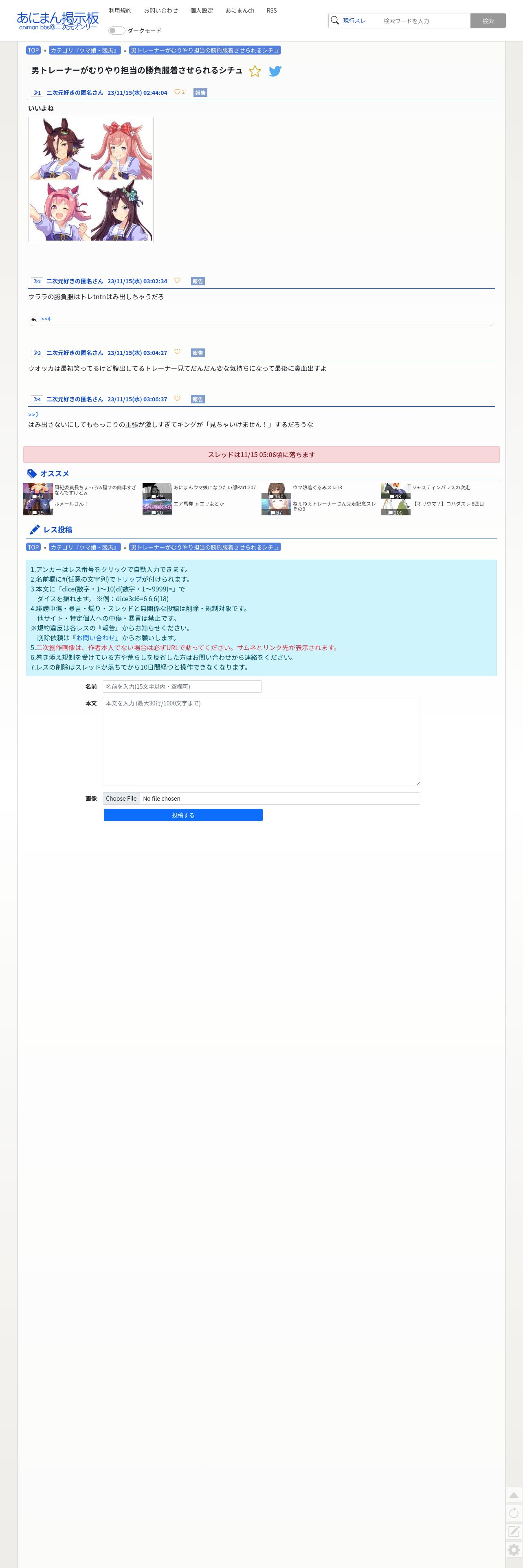Click the top breadcrumb thread title link
The height and width of the screenshot is (1568, 523).
(204, 50)
